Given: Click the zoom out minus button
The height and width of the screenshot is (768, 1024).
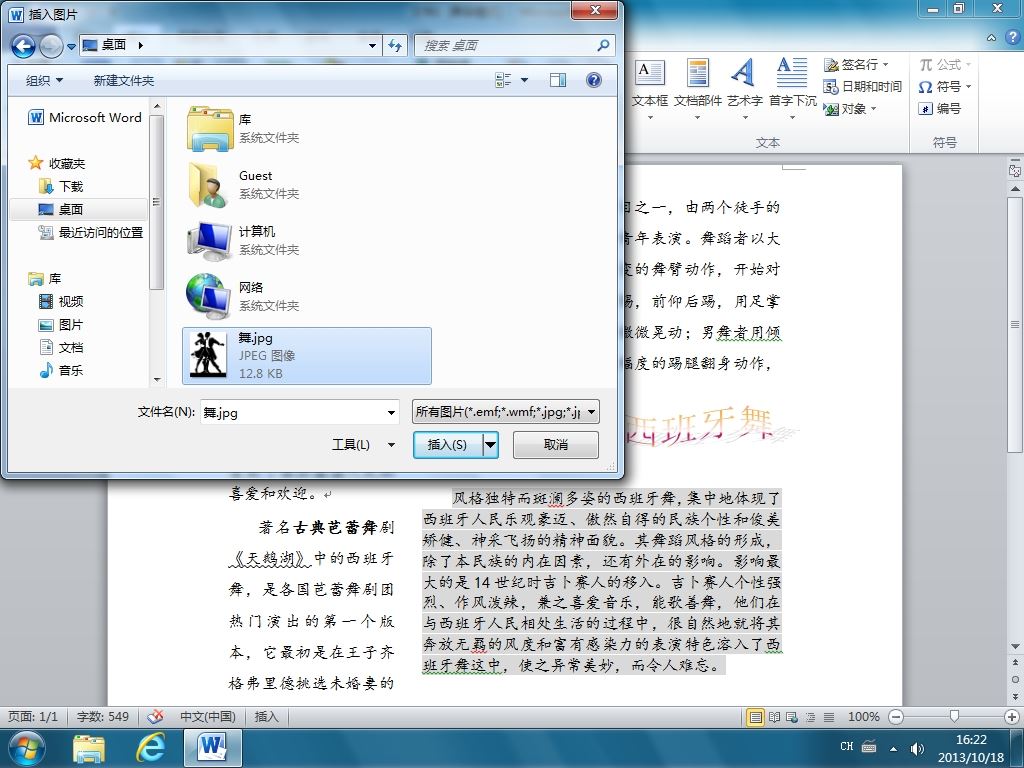Looking at the screenshot, I should click(x=896, y=717).
